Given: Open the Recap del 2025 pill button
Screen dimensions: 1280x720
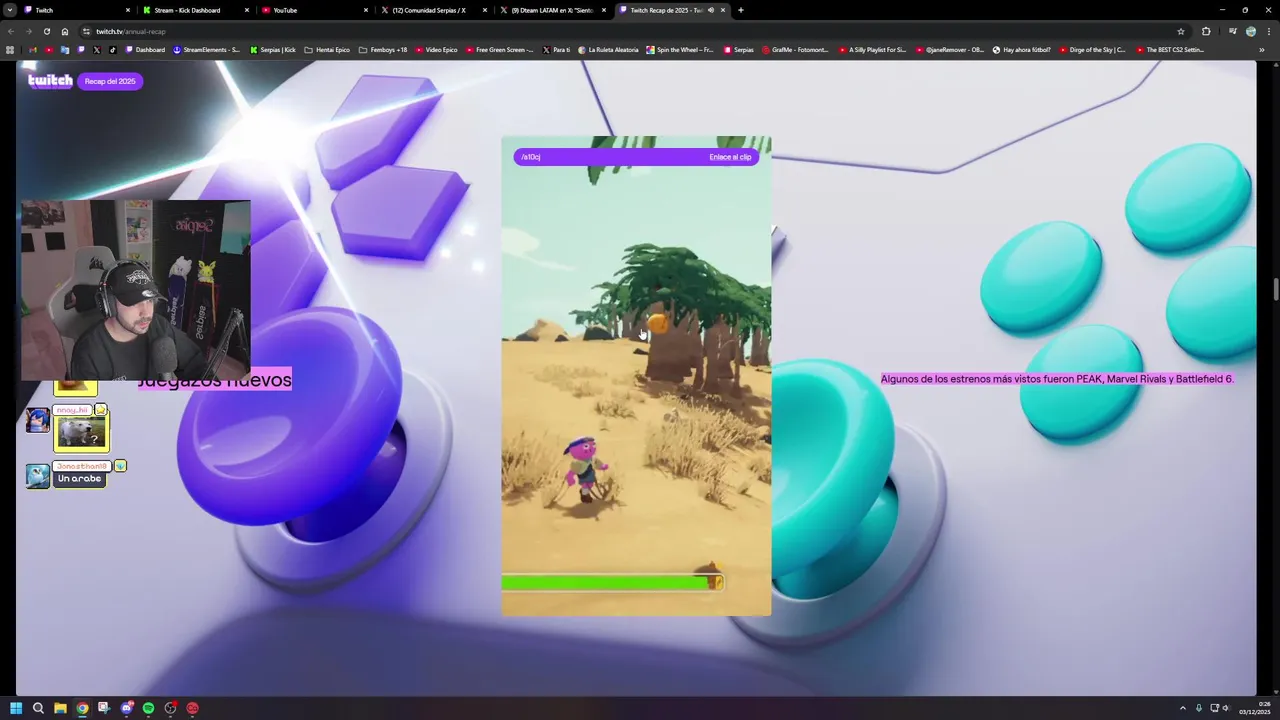Looking at the screenshot, I should 110,81.
